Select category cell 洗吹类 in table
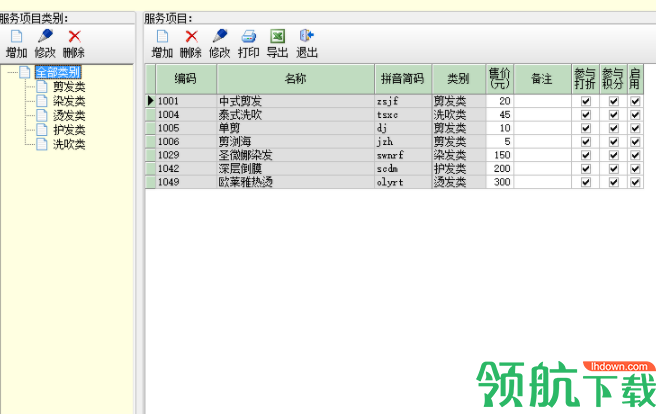 pyautogui.click(x=459, y=115)
